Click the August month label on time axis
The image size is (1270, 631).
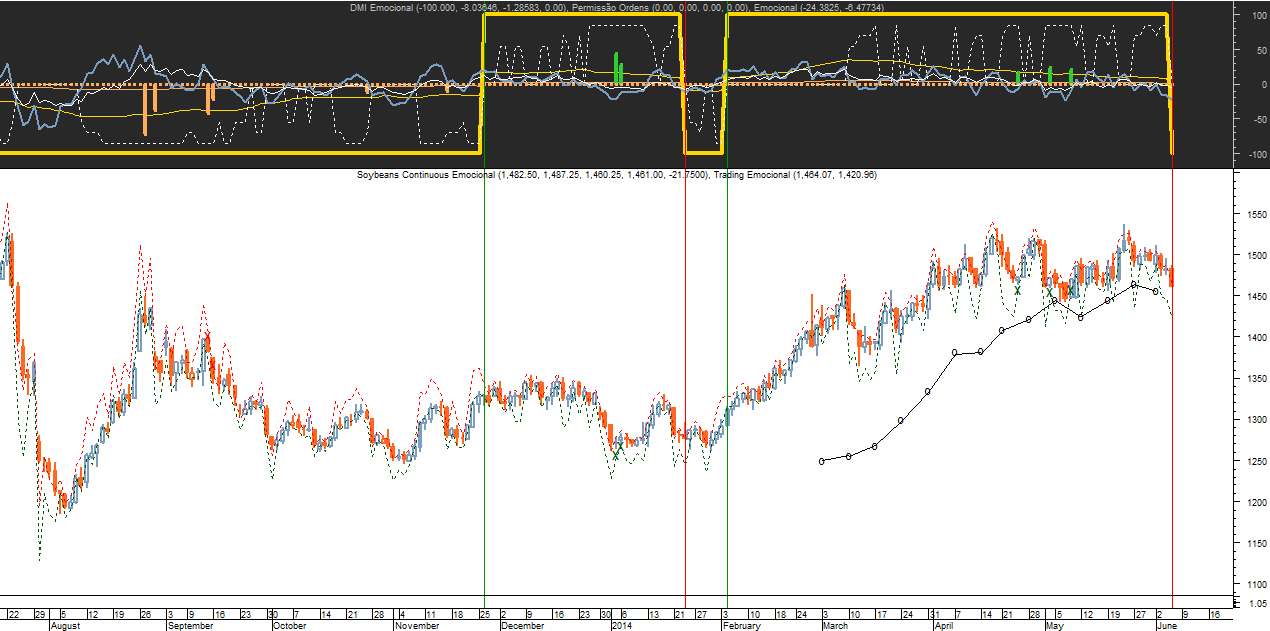click(64, 625)
